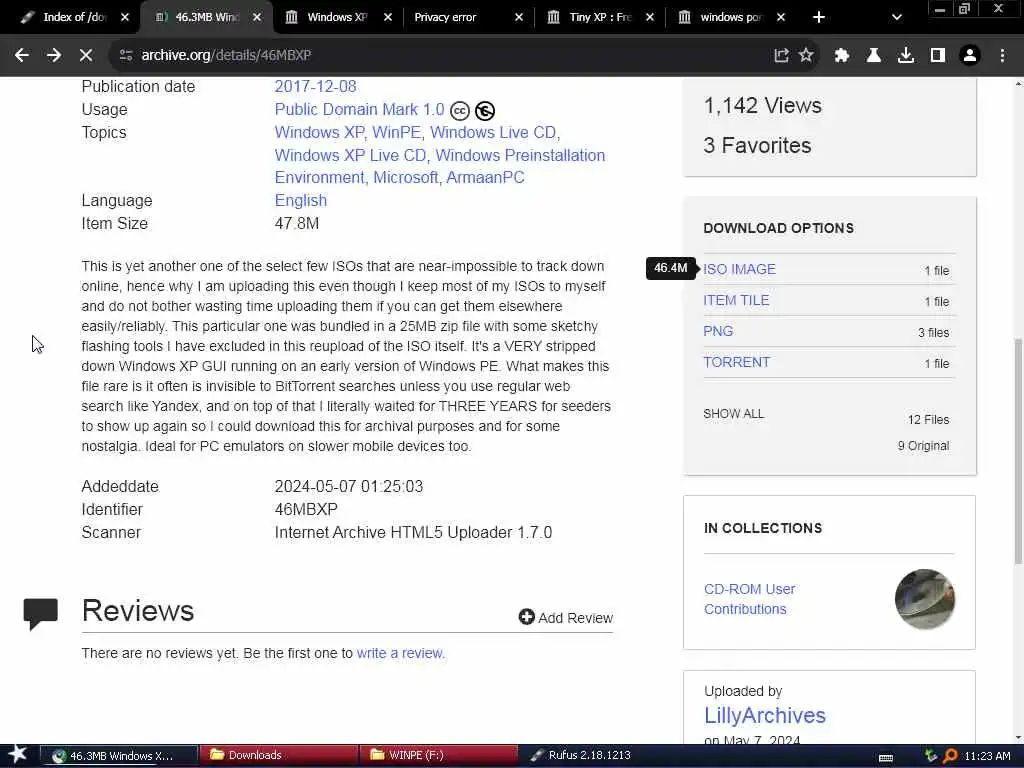
Task: Open the English language link
Action: [300, 200]
